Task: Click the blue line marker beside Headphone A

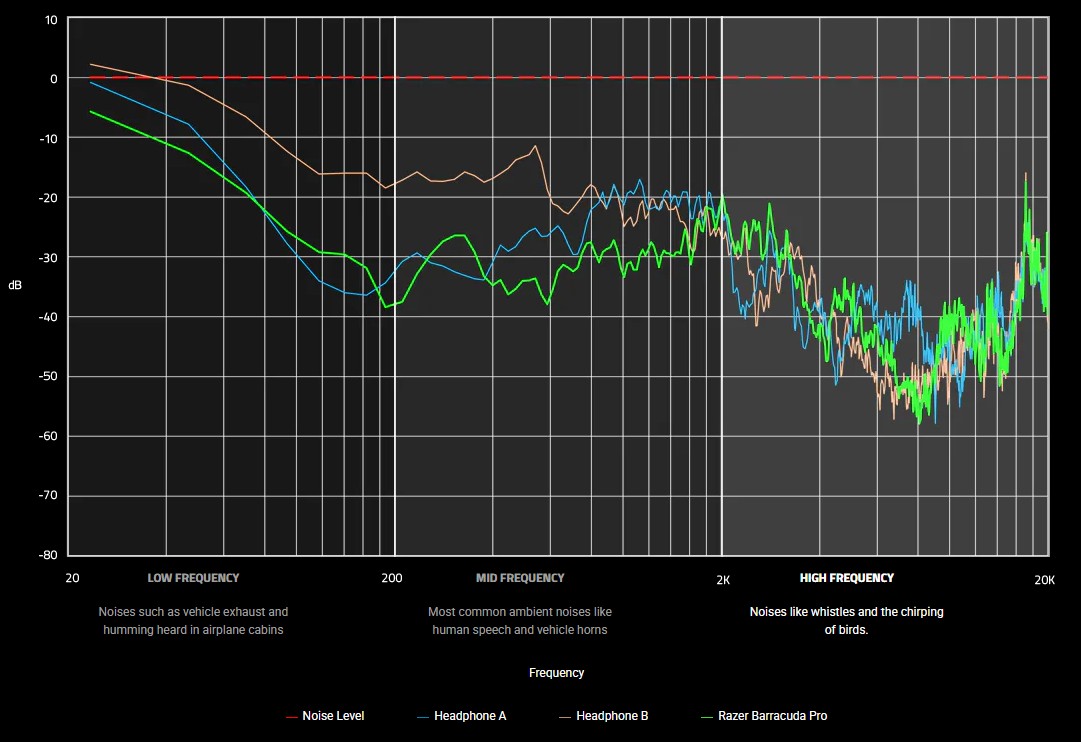Action: [423, 716]
